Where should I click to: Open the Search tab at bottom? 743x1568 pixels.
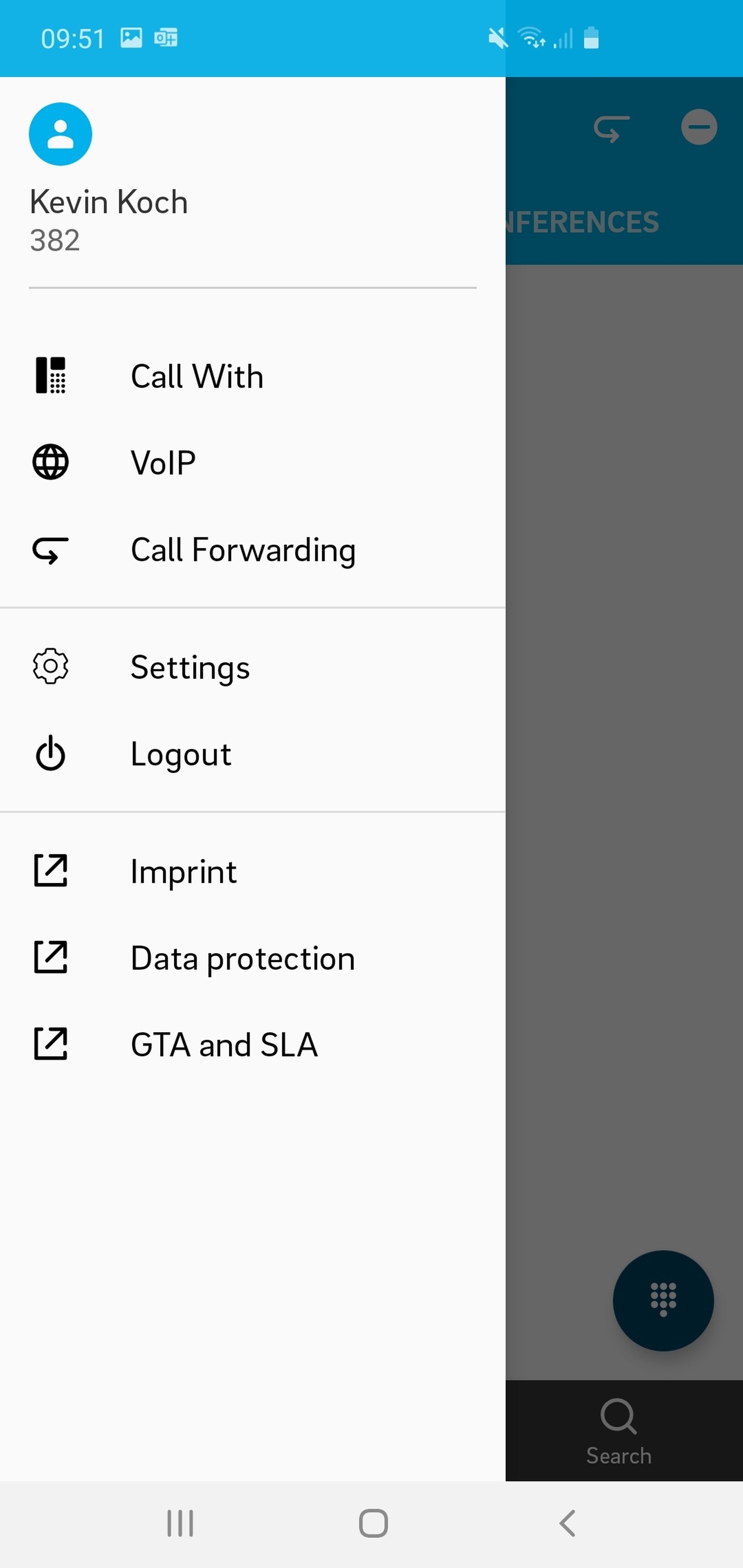pos(619,1431)
